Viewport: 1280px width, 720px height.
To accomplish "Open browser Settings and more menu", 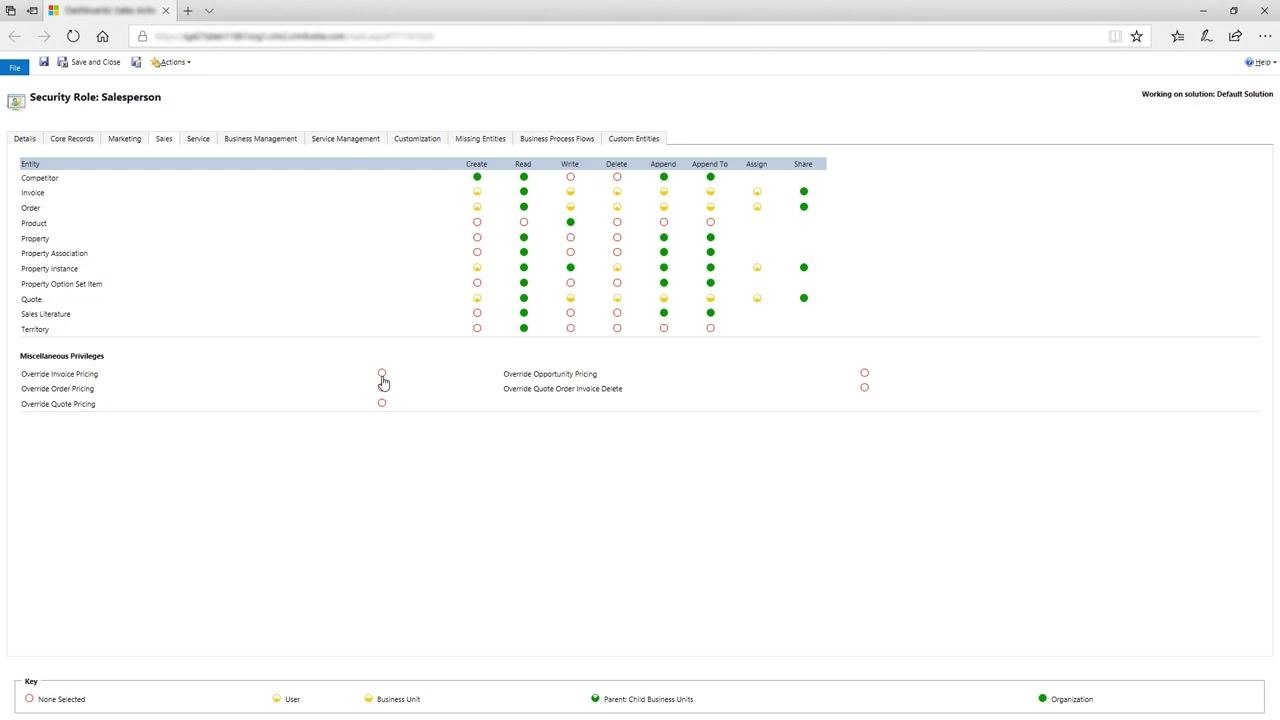I will click(1265, 36).
